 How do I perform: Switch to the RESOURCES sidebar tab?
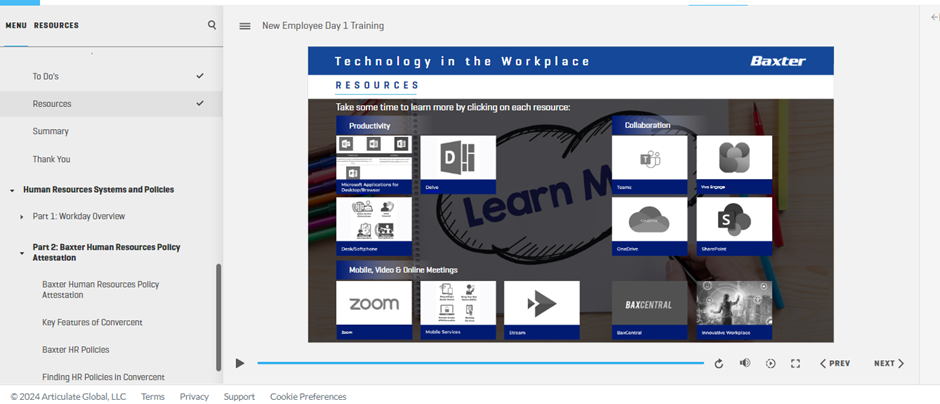pos(56,25)
